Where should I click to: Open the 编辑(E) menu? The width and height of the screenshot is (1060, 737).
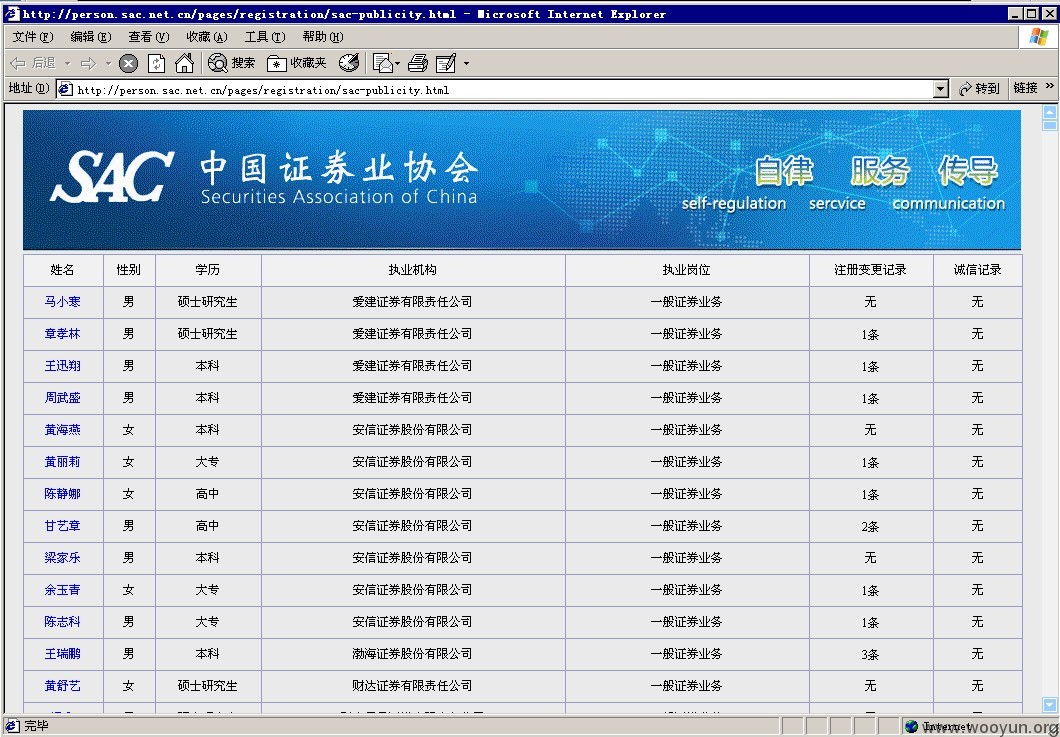click(91, 37)
